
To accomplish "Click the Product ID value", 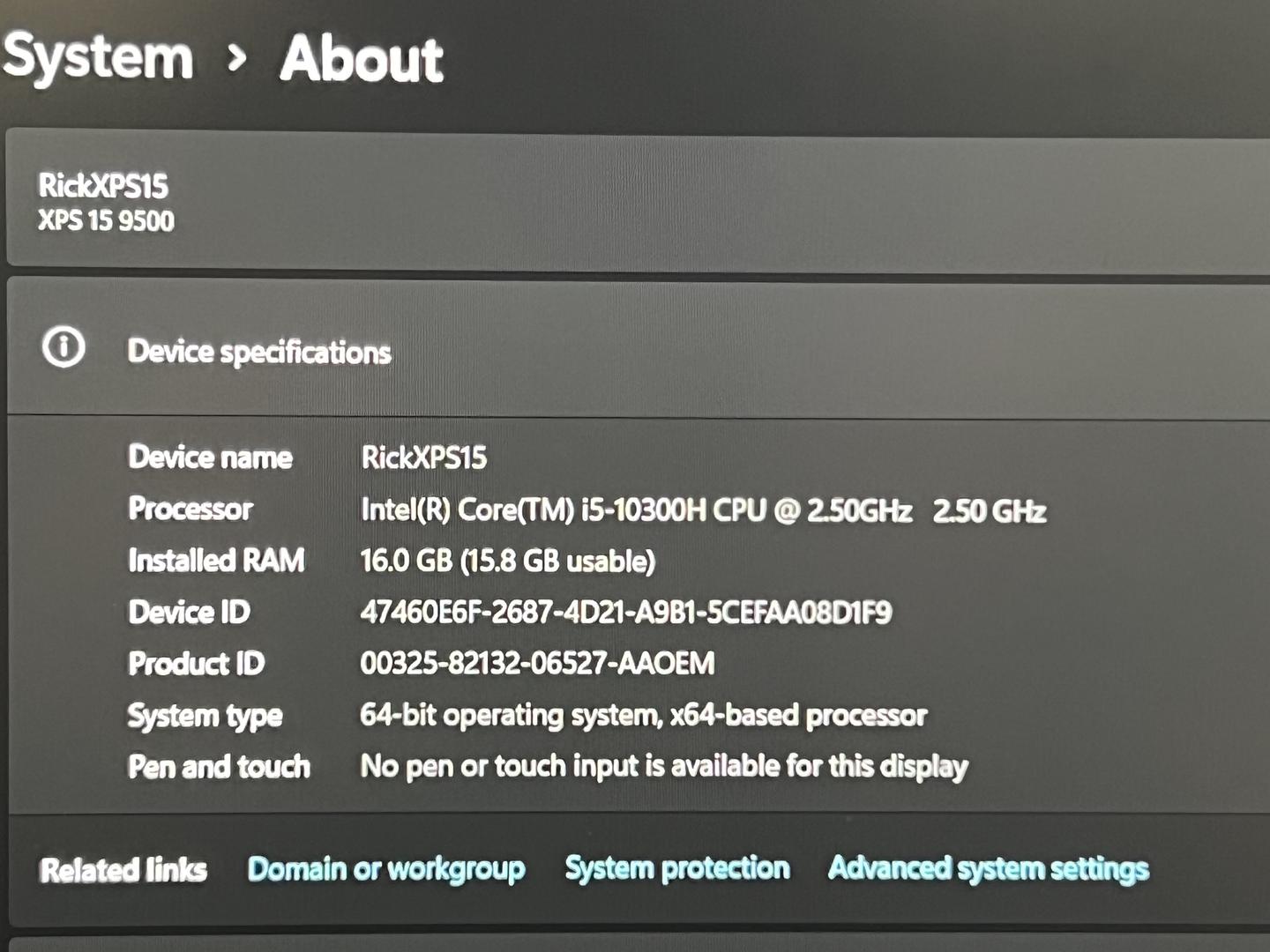I will [536, 663].
